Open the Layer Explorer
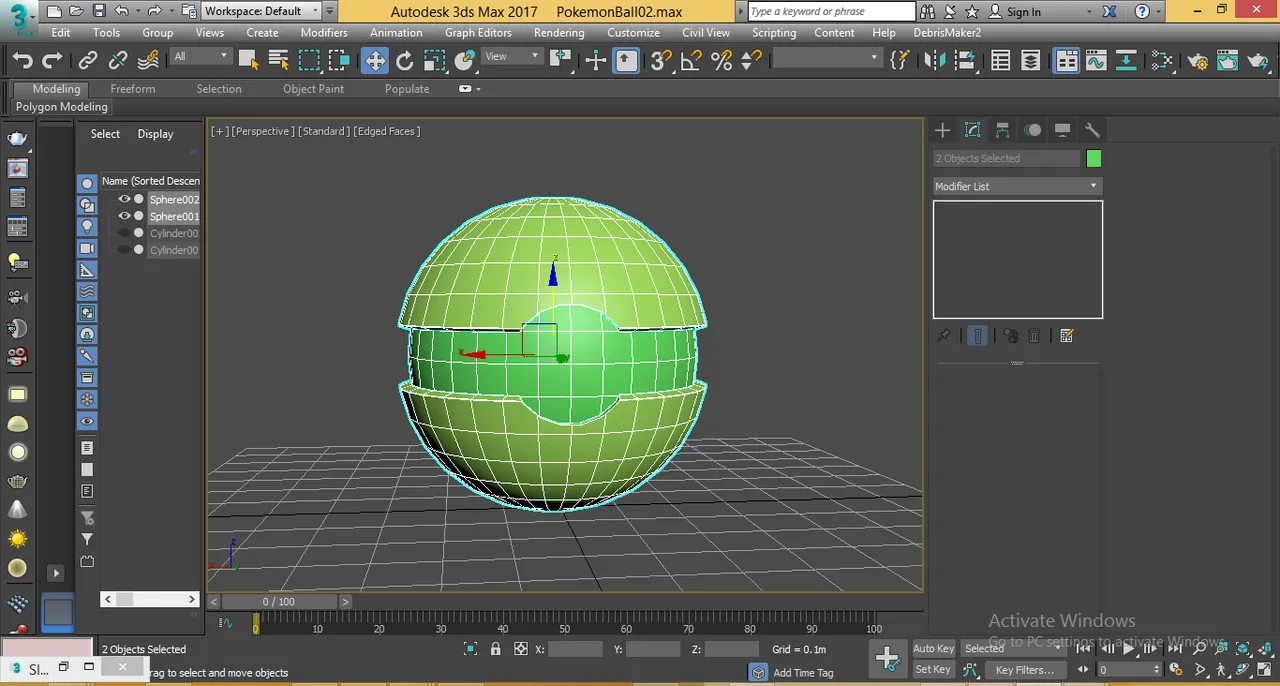 (1030, 61)
